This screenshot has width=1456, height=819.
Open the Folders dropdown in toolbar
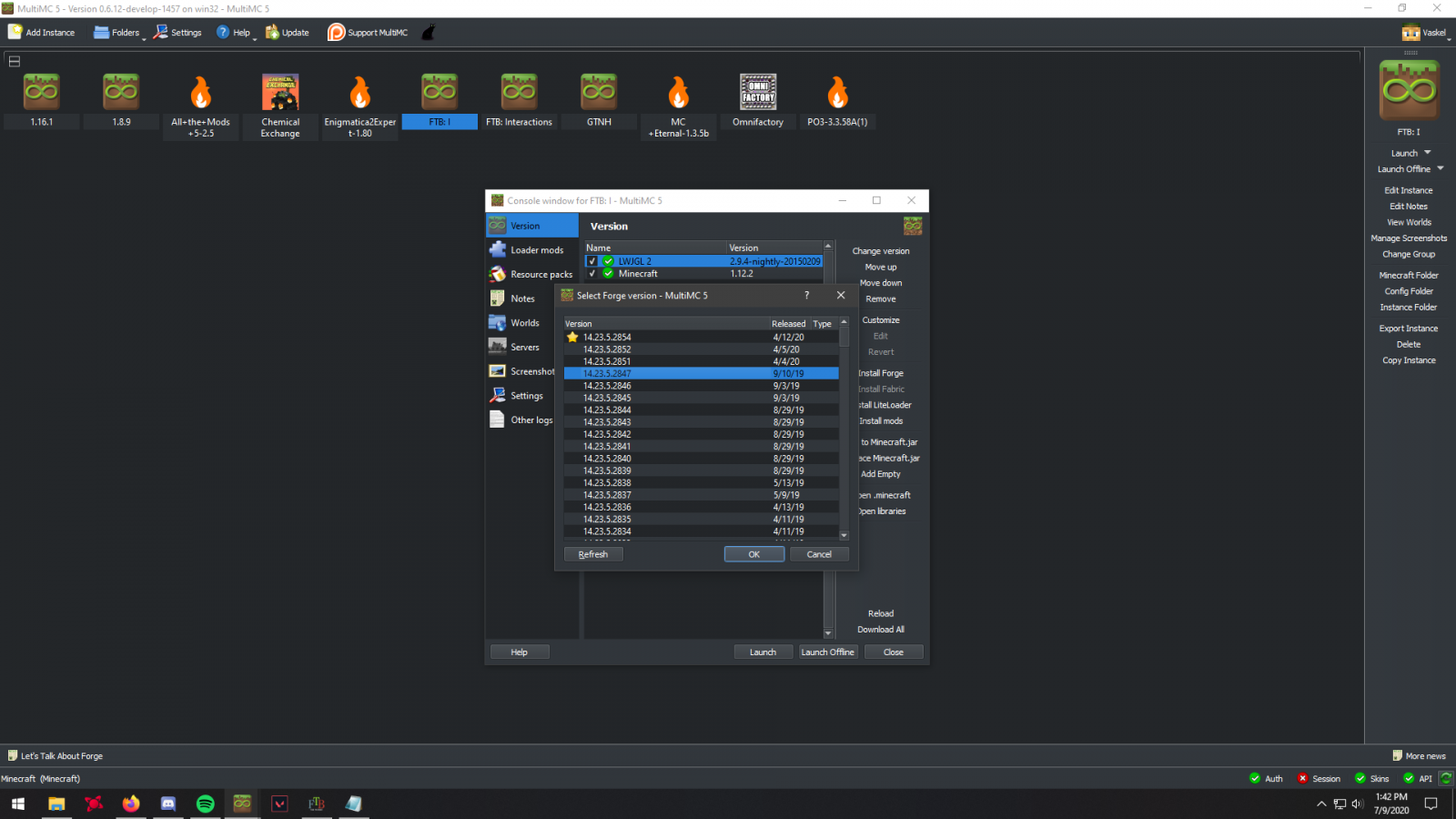[119, 33]
